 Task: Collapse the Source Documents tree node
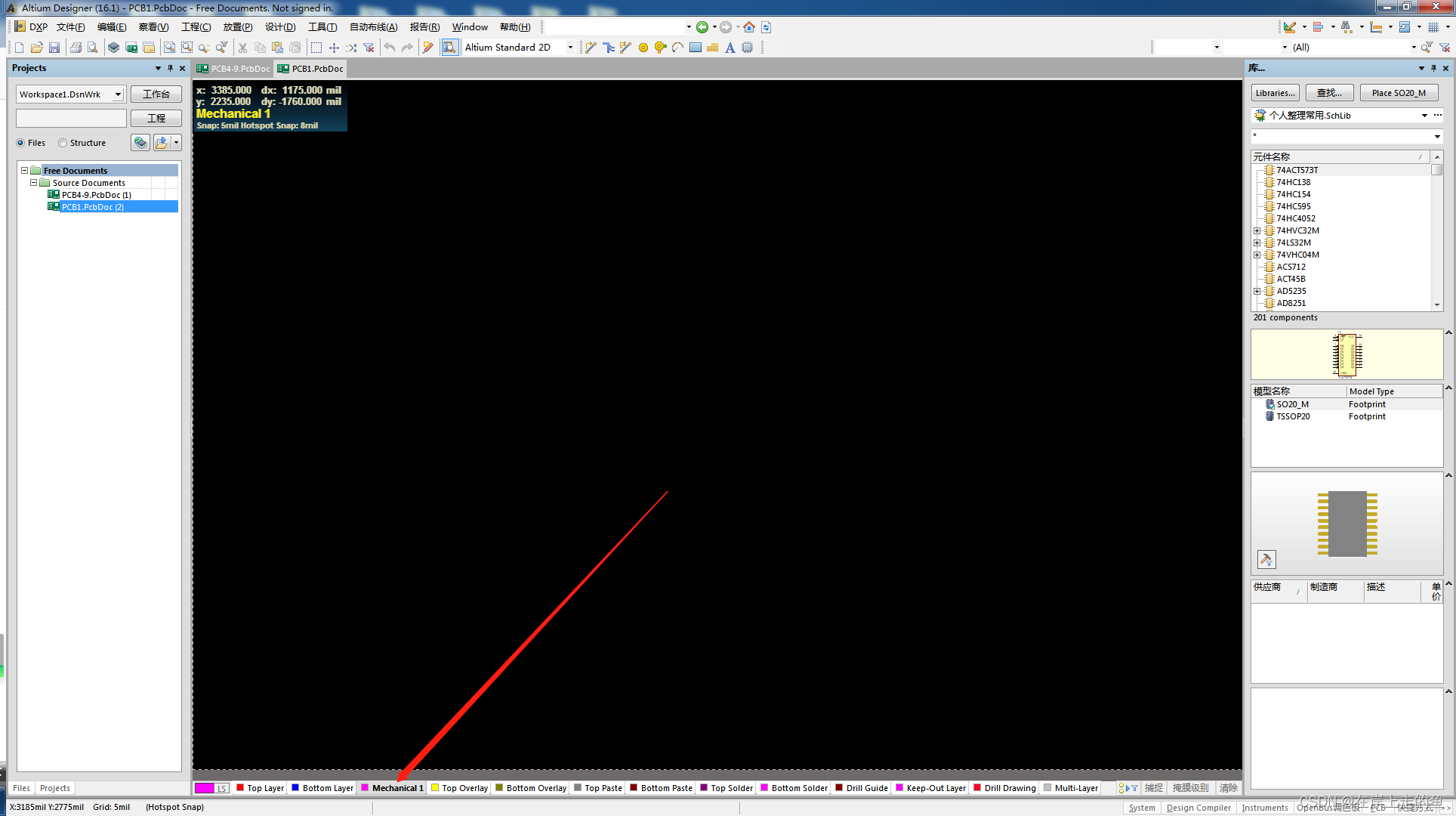click(33, 183)
